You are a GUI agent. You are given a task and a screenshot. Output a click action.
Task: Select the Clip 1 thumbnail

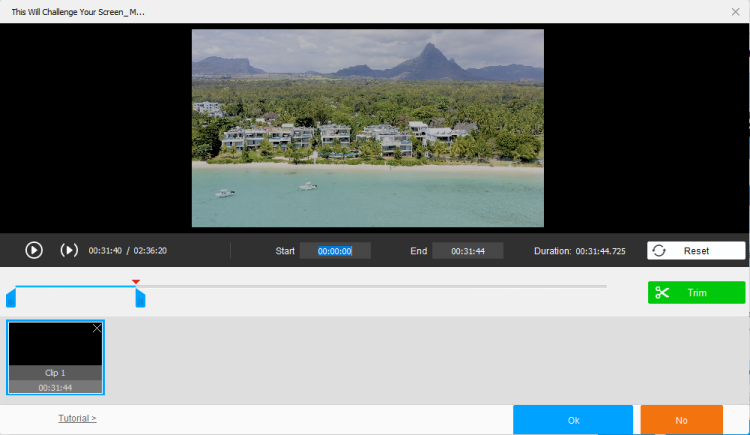(x=55, y=344)
